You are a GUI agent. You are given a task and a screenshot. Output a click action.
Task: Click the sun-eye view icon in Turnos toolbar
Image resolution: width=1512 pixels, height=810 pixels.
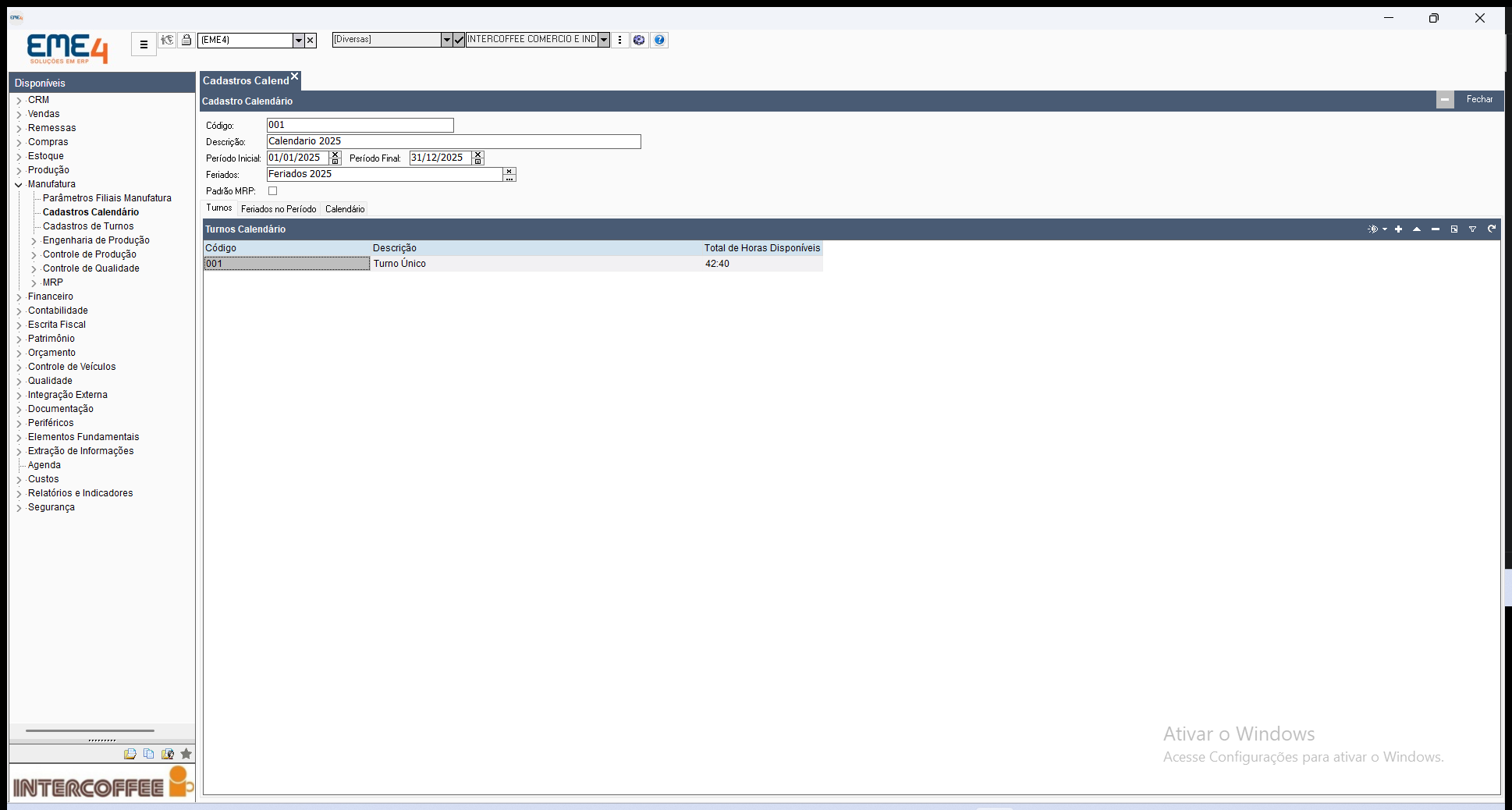1373,229
